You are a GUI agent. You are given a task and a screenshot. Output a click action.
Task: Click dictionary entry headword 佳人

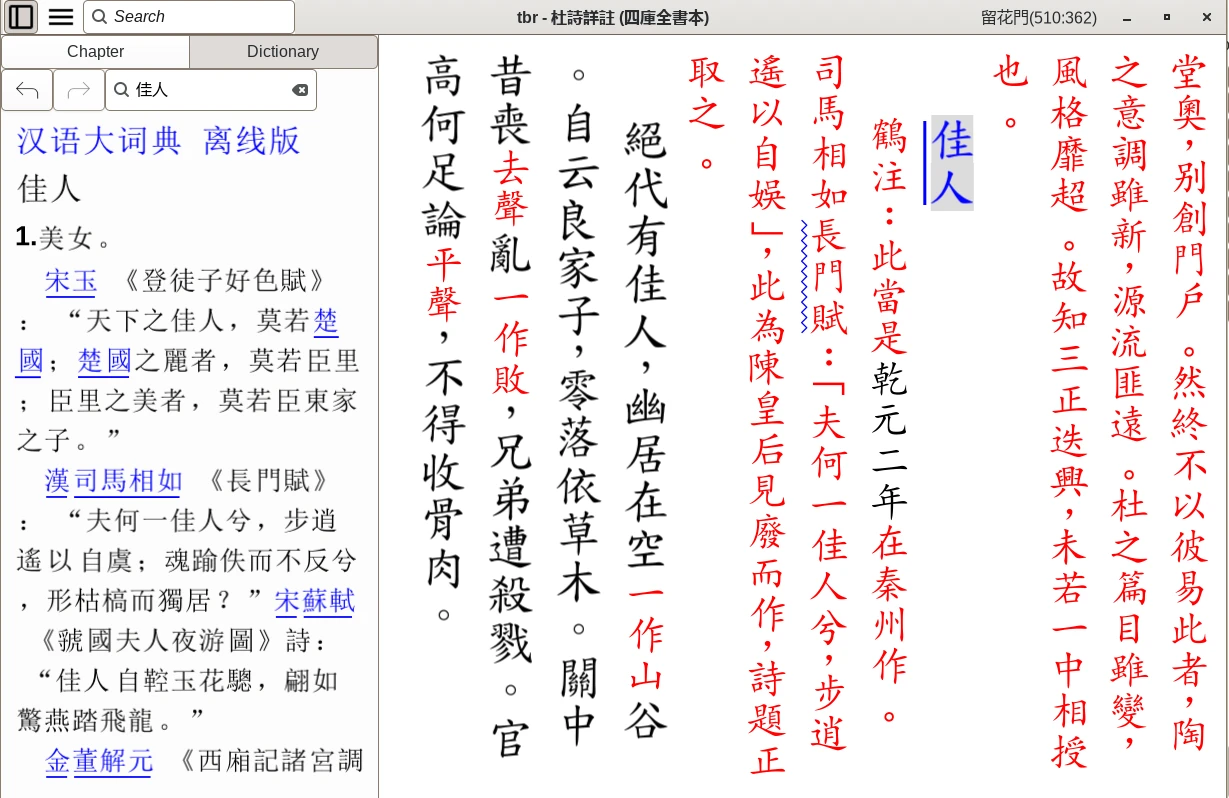click(x=49, y=188)
